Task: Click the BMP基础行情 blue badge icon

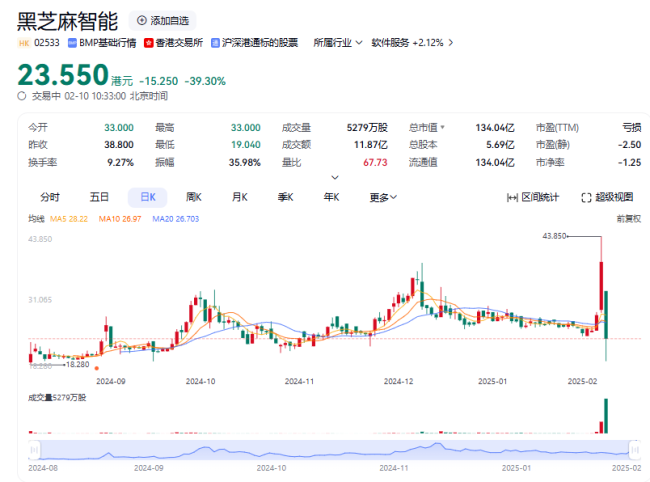Action: (72, 43)
